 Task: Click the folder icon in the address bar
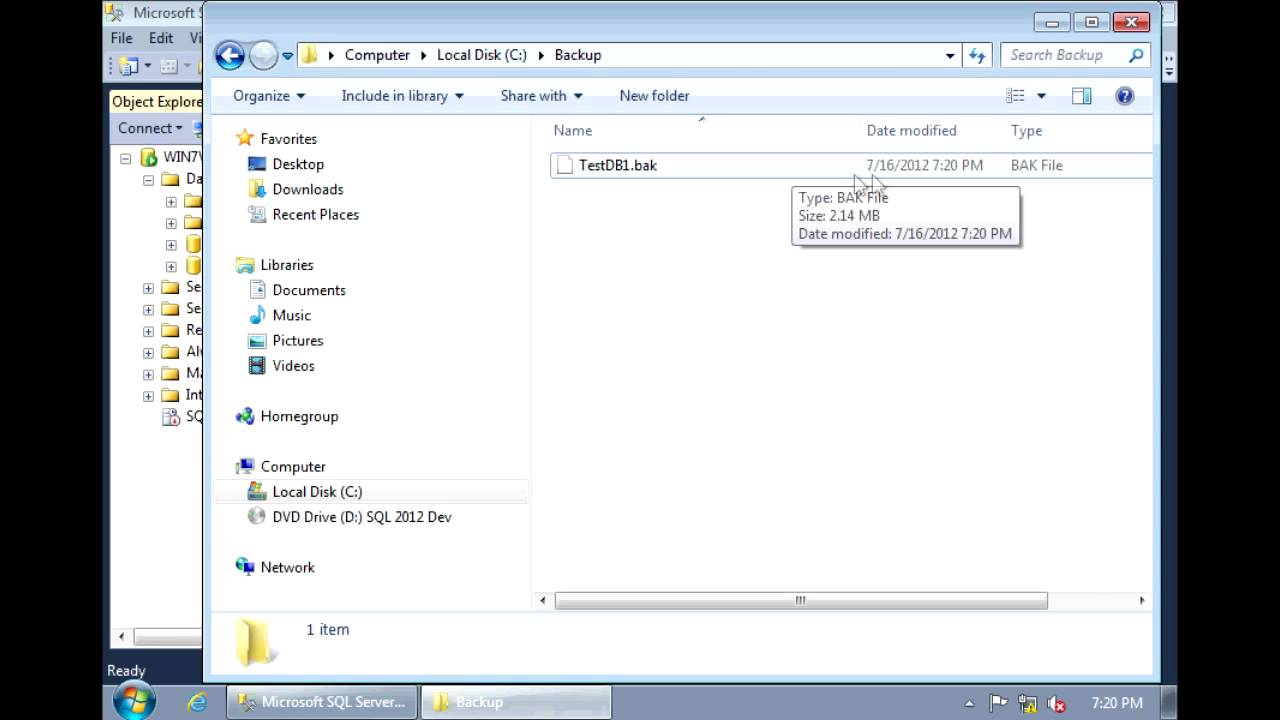pos(310,55)
